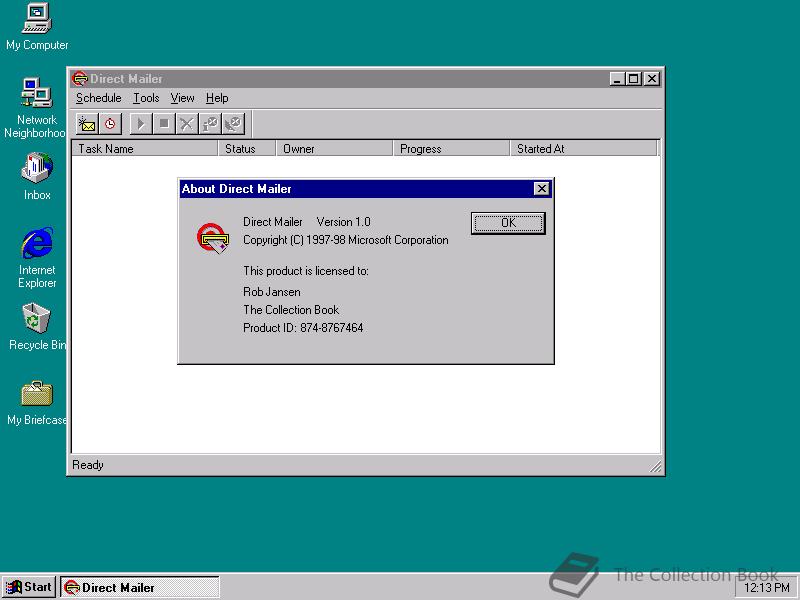Click the resize grip in the status bar
This screenshot has height=600, width=800.
(x=655, y=466)
